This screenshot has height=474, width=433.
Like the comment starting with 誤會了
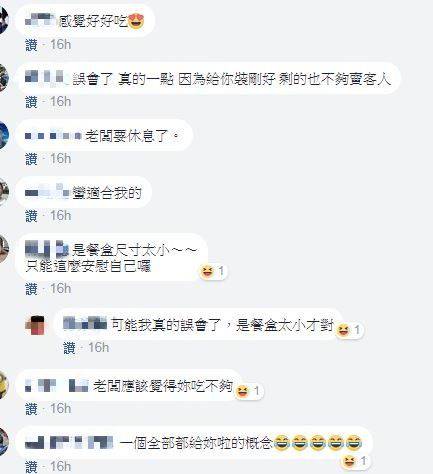coord(31,102)
